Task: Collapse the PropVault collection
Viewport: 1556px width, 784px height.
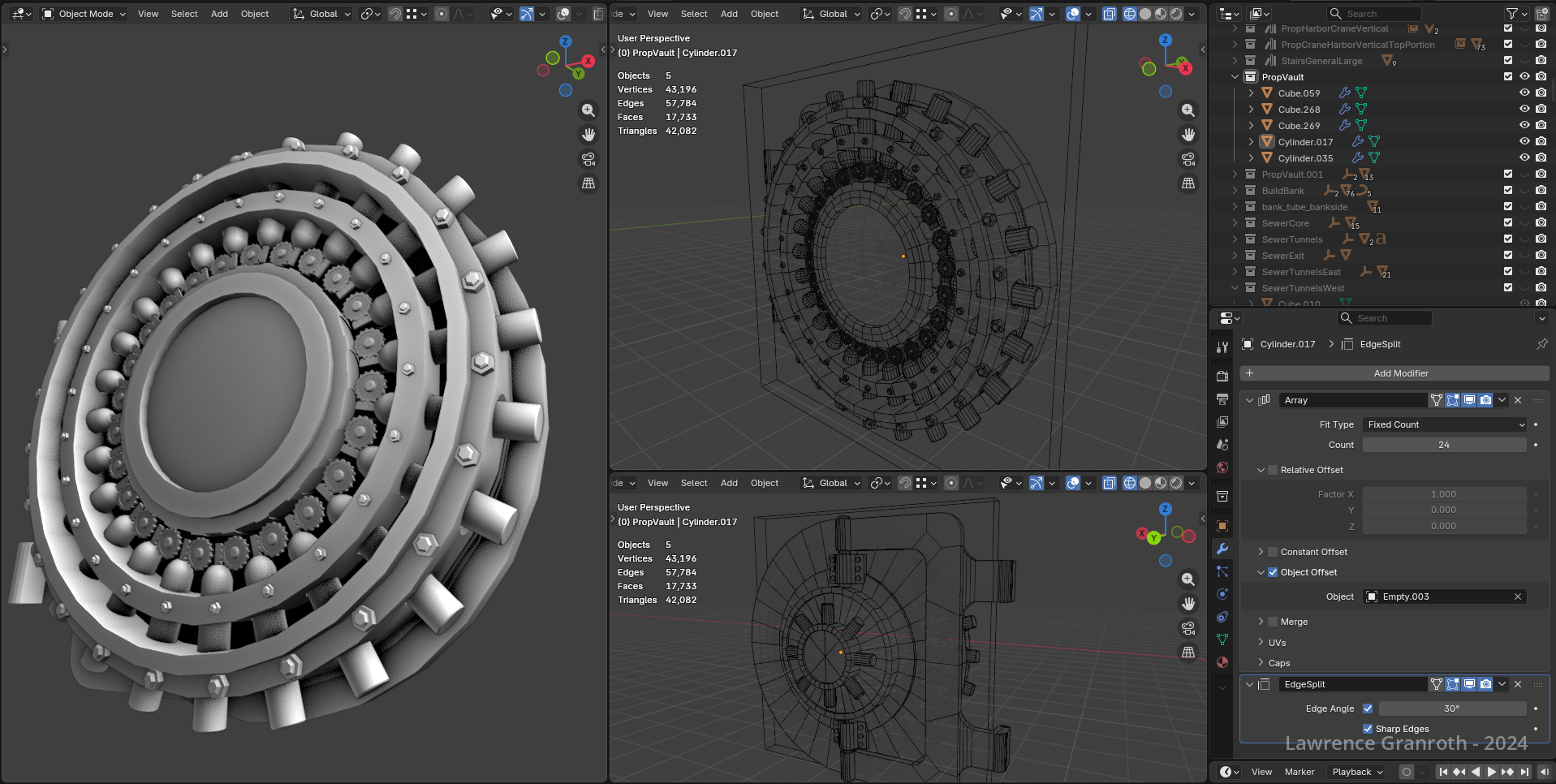Action: click(1235, 77)
